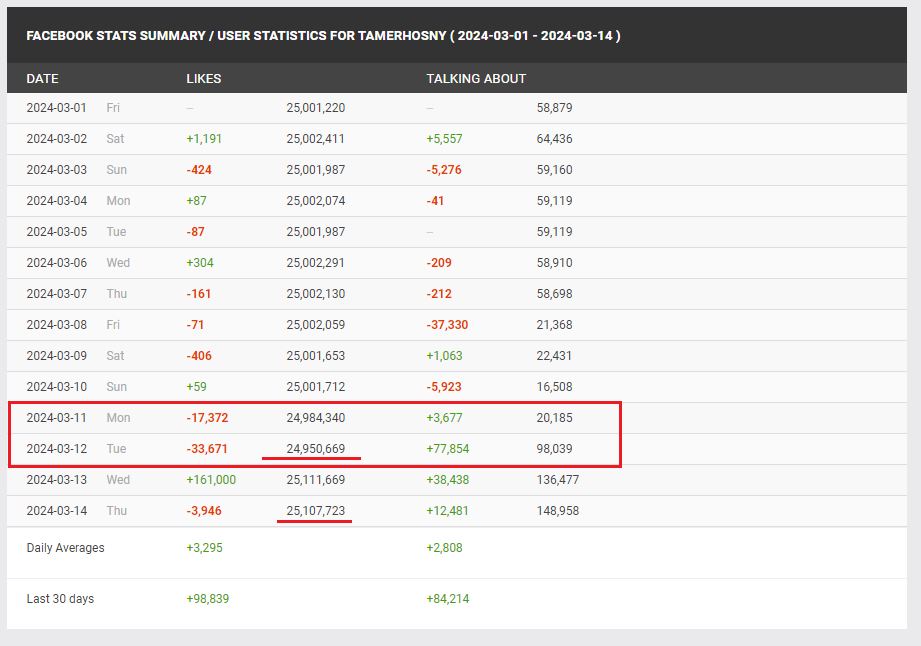This screenshot has width=921, height=646.
Task: Click likes total 24,984,340
Action: coord(315,418)
